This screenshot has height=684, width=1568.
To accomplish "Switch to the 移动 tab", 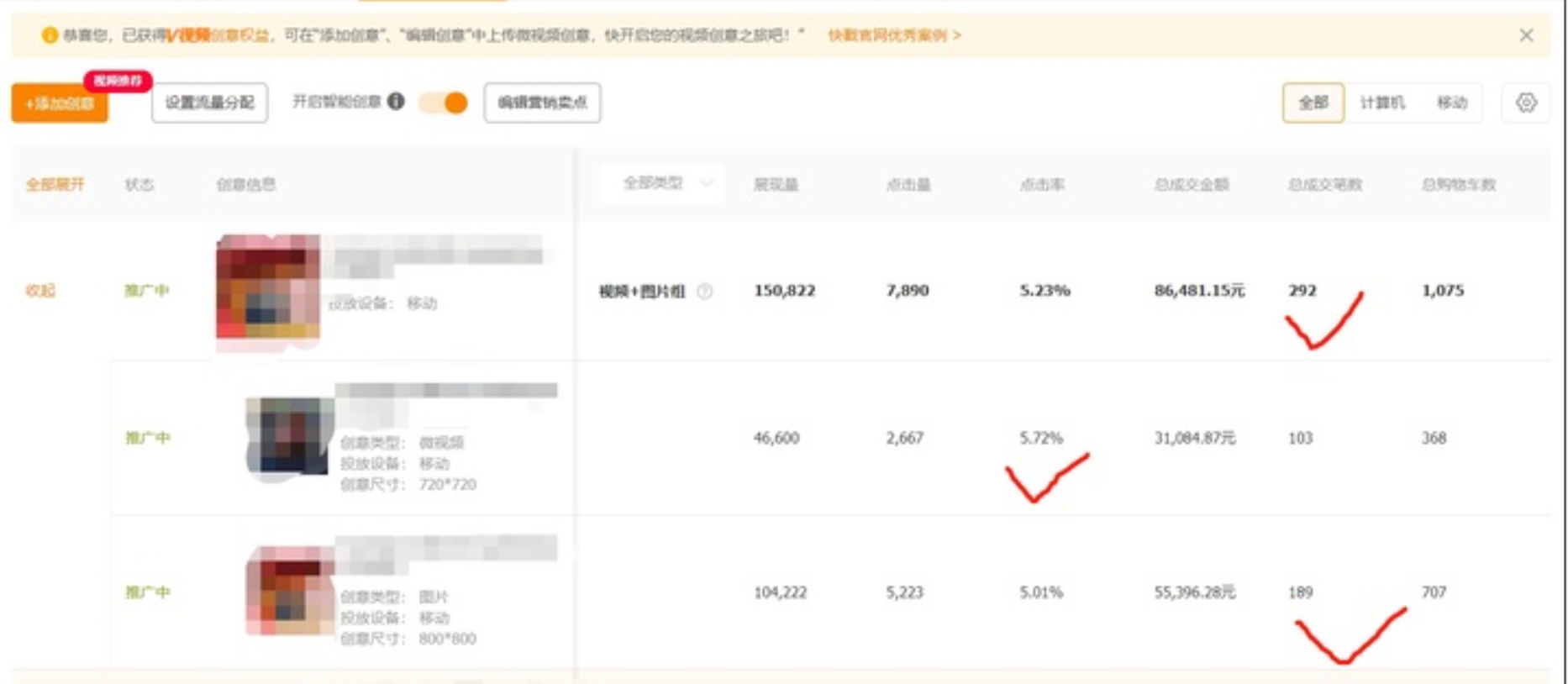I will [x=1451, y=103].
